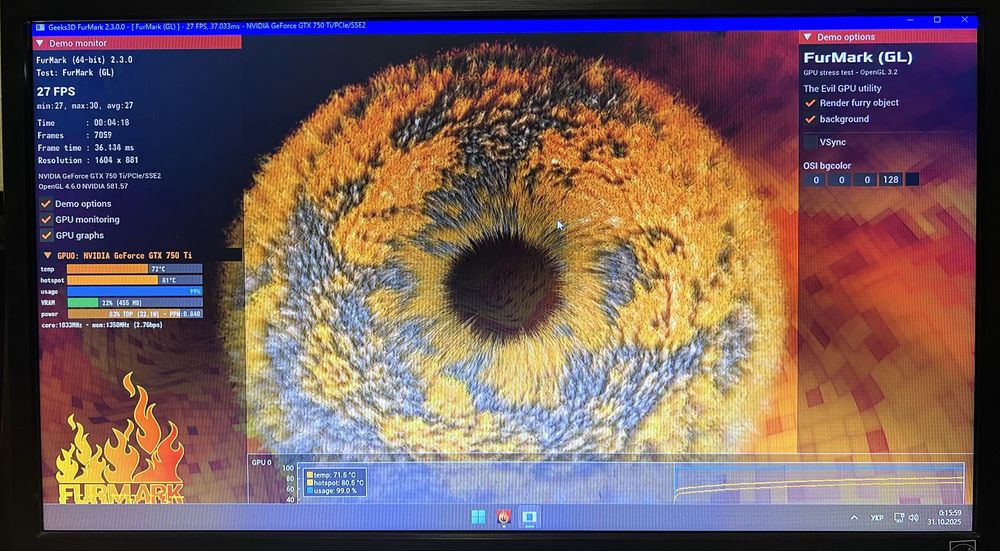Collapse the GPU0 NVIDIA GeForce GTX 750 Ti section
The image size is (1000, 551).
click(x=47, y=255)
